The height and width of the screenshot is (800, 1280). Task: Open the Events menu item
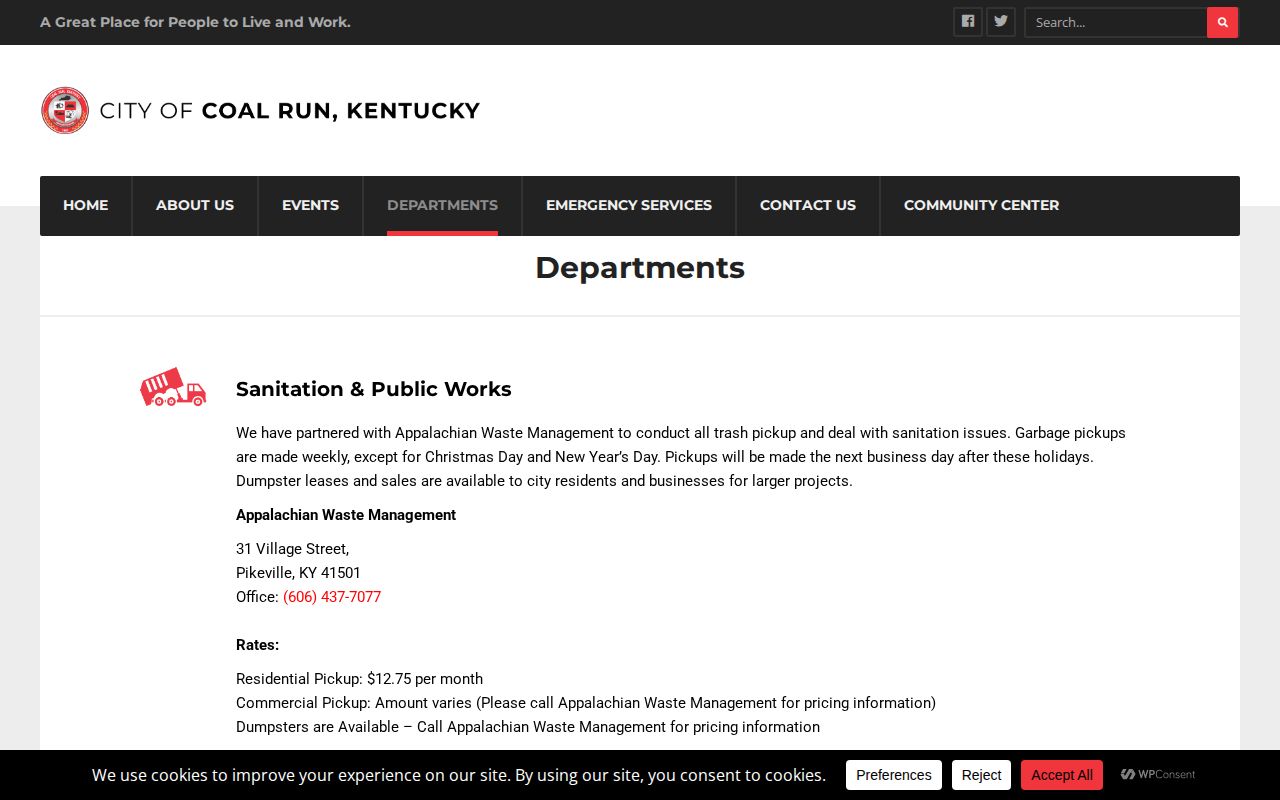pos(310,205)
